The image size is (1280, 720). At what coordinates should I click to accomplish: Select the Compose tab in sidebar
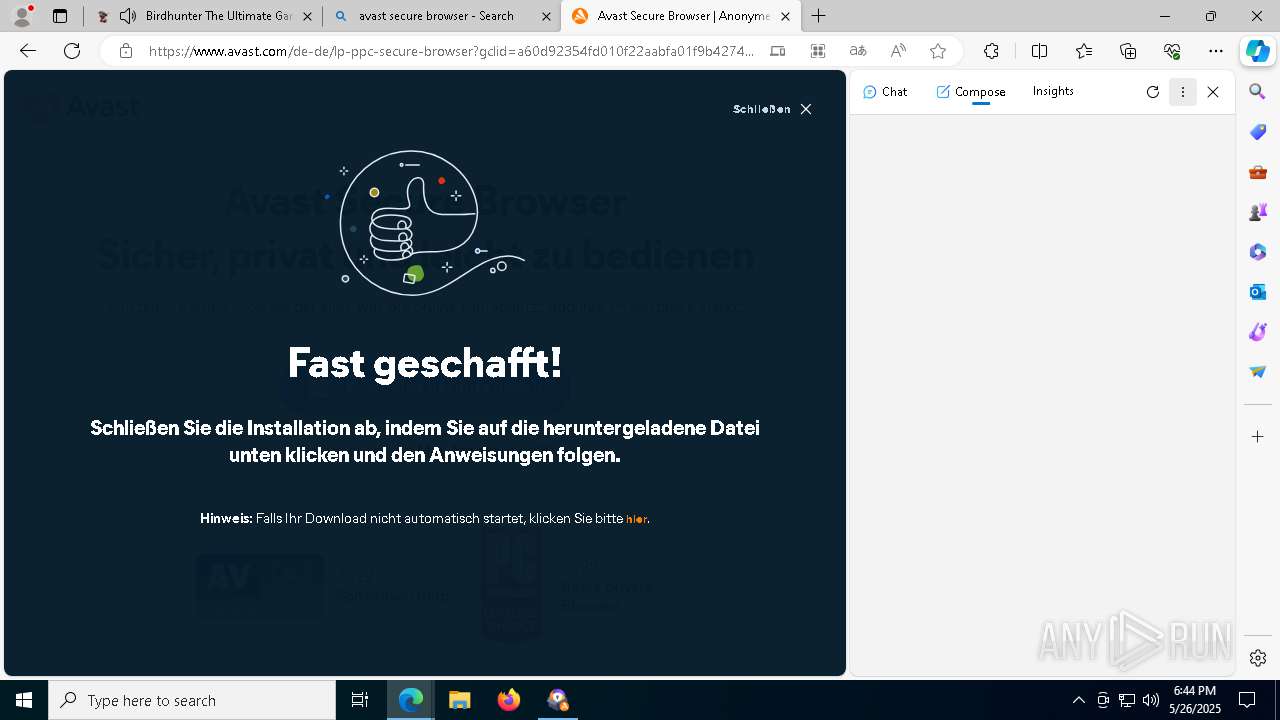click(971, 91)
